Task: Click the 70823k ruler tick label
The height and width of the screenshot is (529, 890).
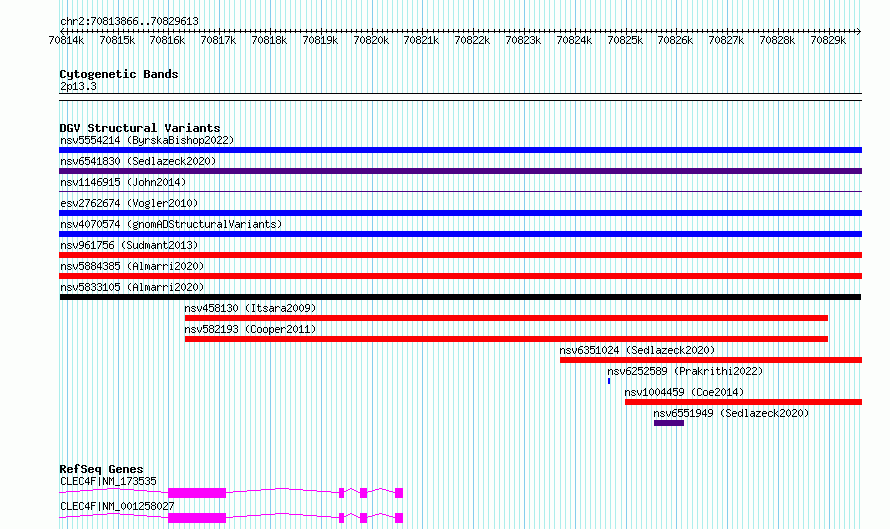Action: tap(523, 40)
